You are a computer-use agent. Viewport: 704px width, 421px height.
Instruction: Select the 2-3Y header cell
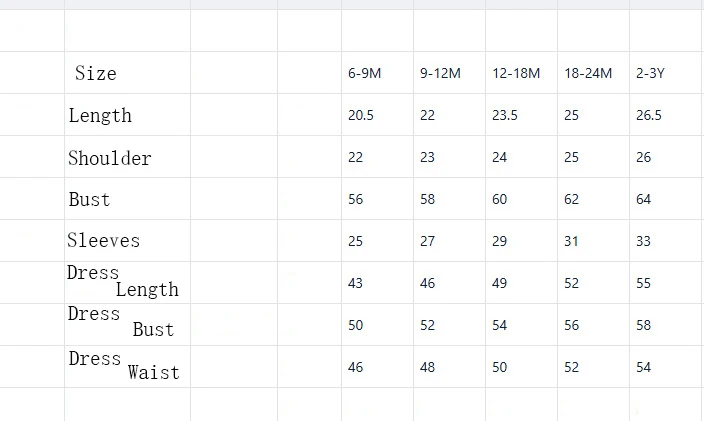[x=649, y=74]
